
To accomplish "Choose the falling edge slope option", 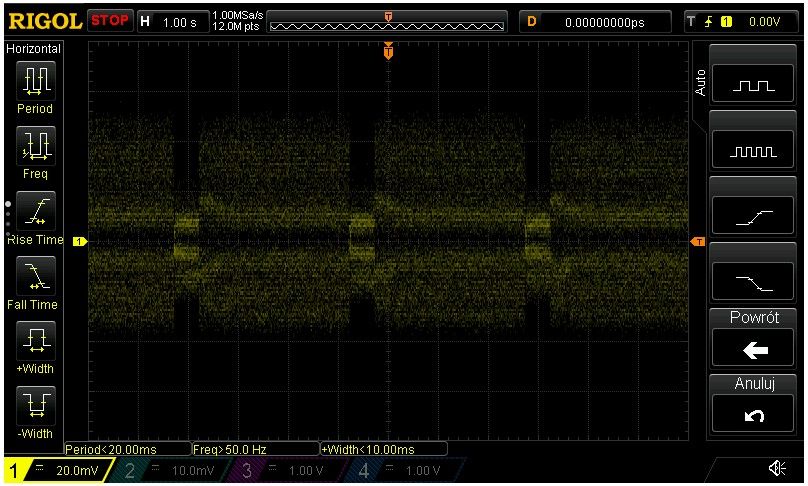I will pyautogui.click(x=753, y=282).
